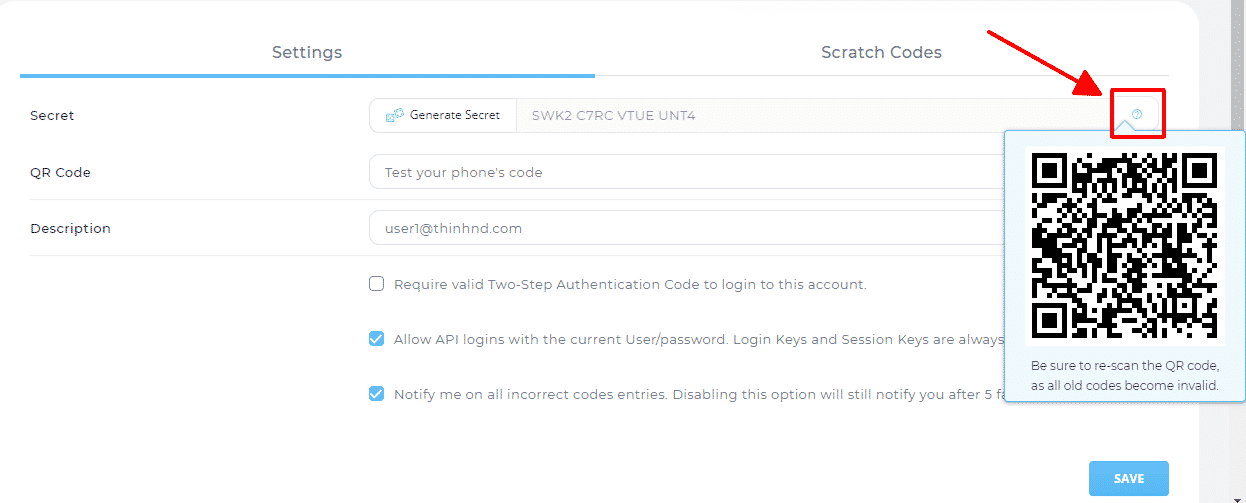1246x503 pixels.
Task: Click the vertical scrollbar on the right edge
Action: [x=1238, y=250]
